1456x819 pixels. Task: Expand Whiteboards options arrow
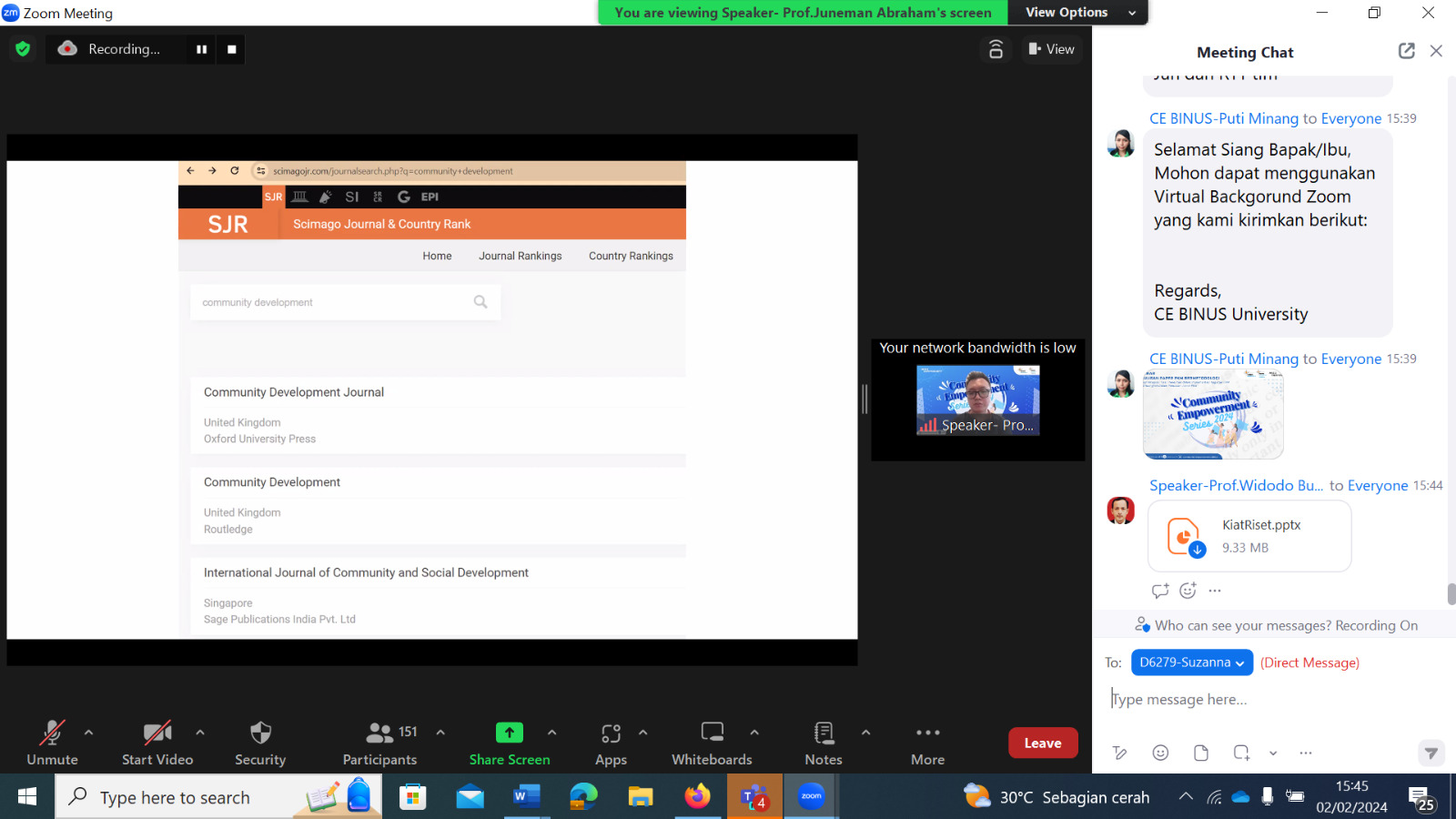(754, 732)
